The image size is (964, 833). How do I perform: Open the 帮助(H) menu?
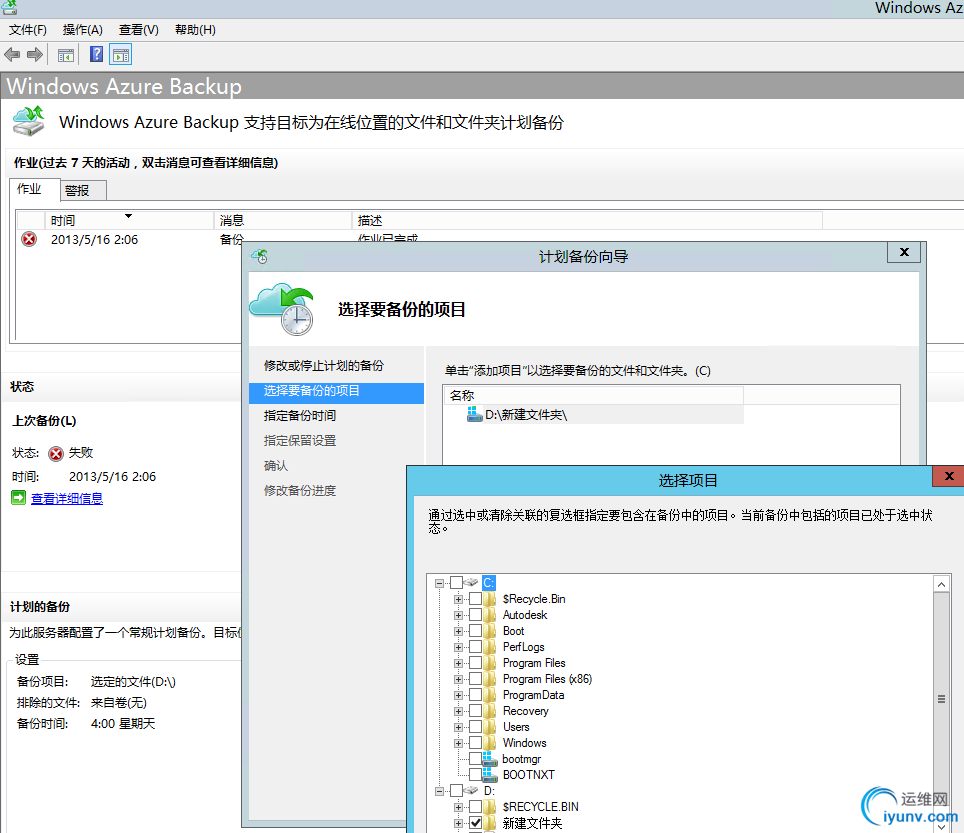(x=195, y=30)
